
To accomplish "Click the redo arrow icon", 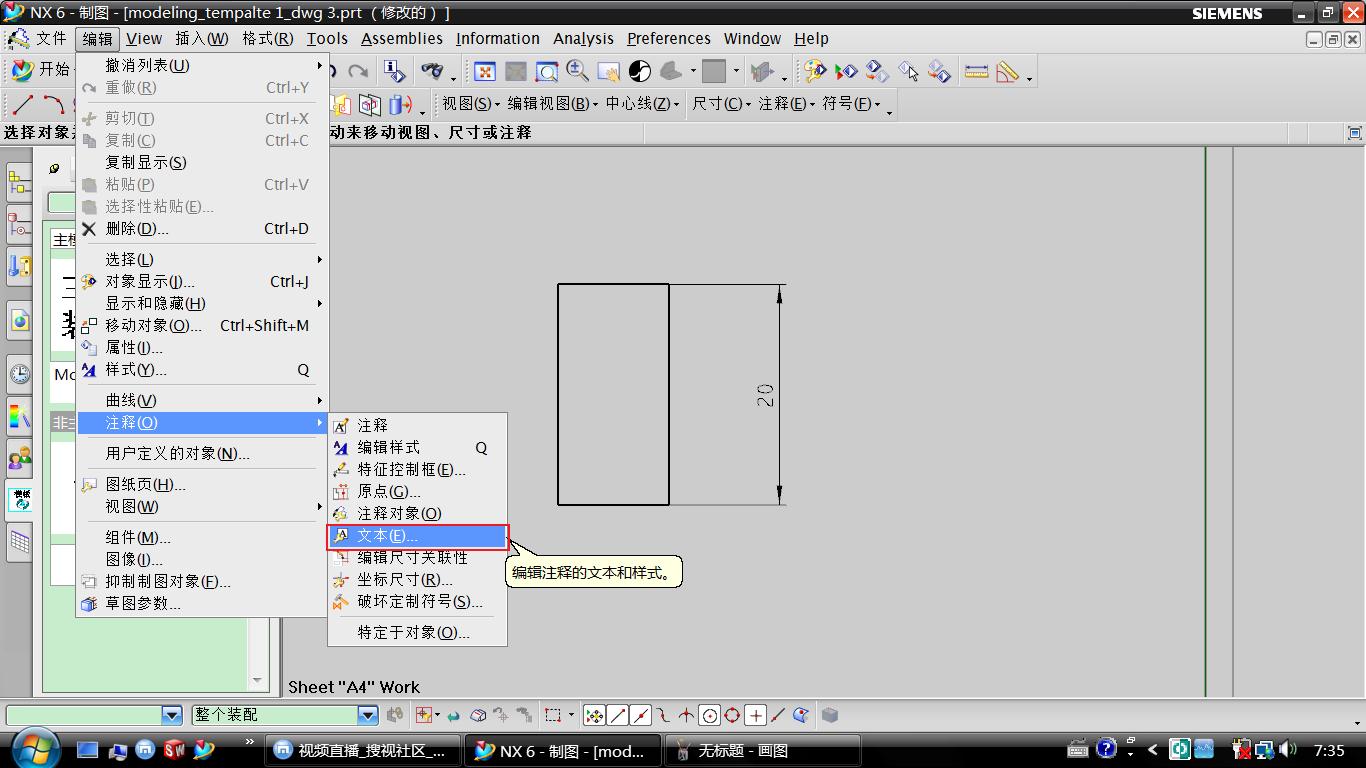I will 358,71.
